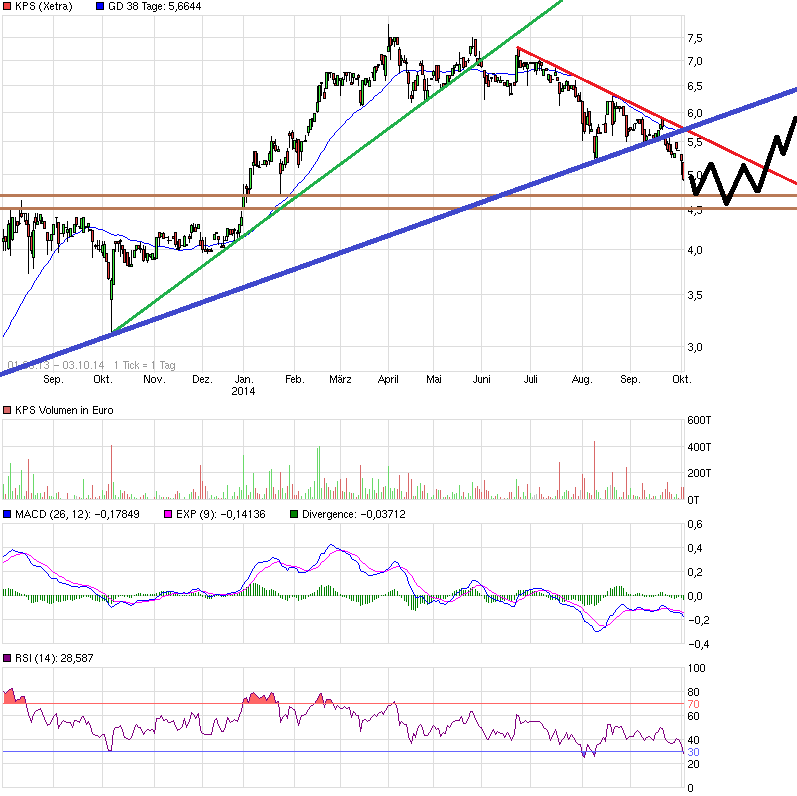Screen dimensions: 797x796
Task: Click the Feb. label on the time axis
Action: (x=294, y=380)
